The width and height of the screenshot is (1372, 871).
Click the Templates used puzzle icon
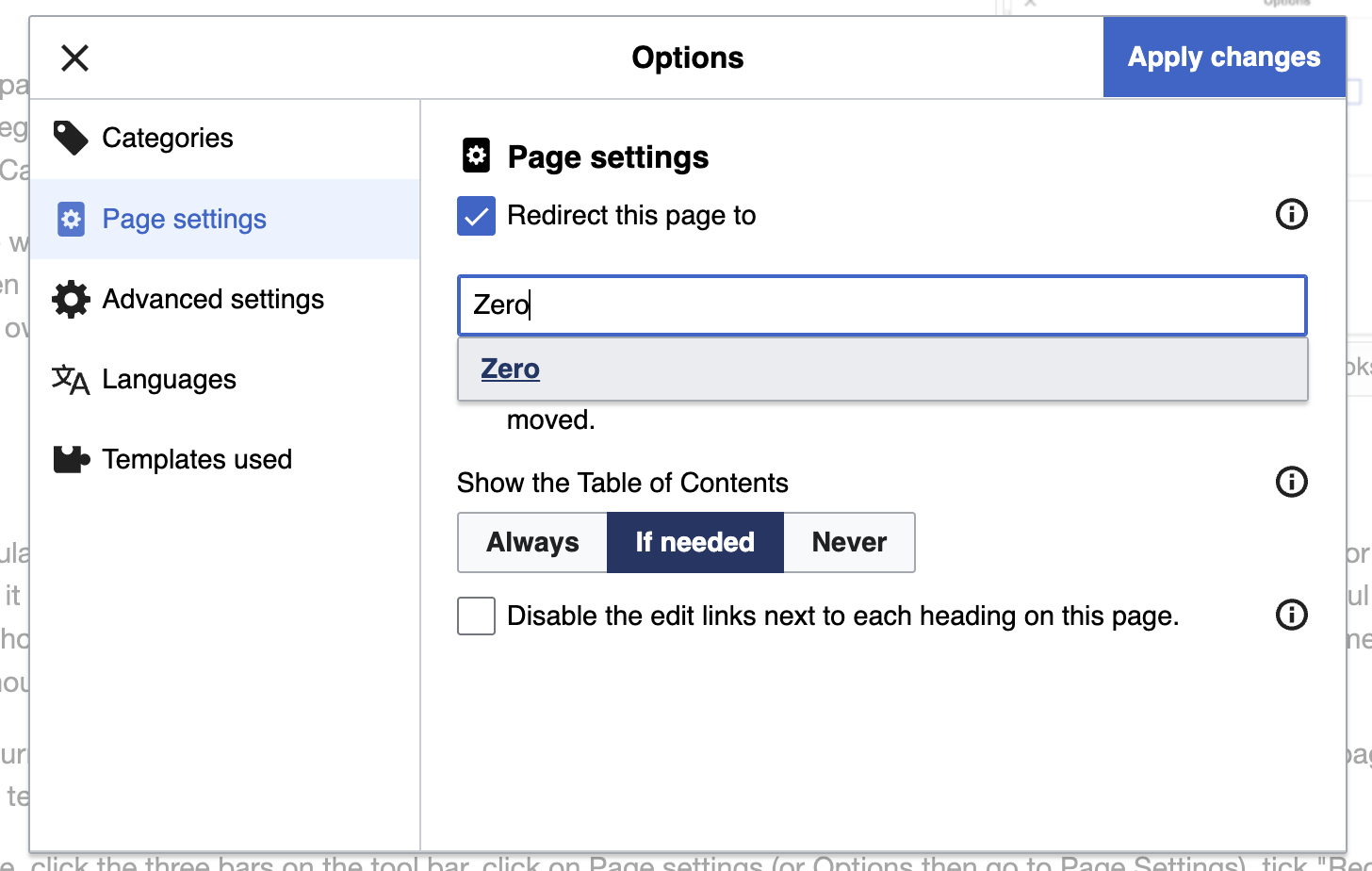(71, 460)
